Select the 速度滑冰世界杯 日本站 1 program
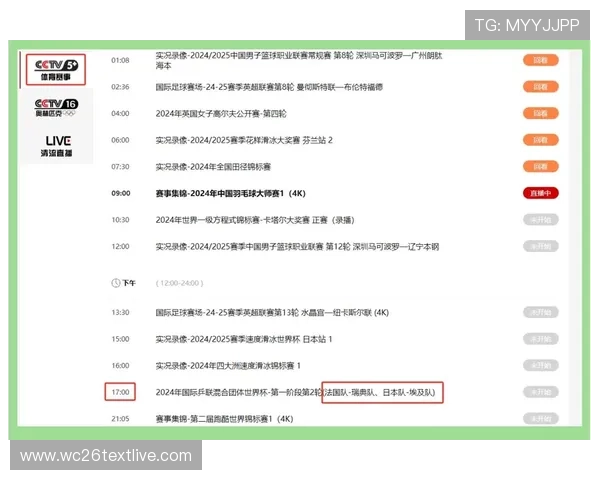 [244, 339]
